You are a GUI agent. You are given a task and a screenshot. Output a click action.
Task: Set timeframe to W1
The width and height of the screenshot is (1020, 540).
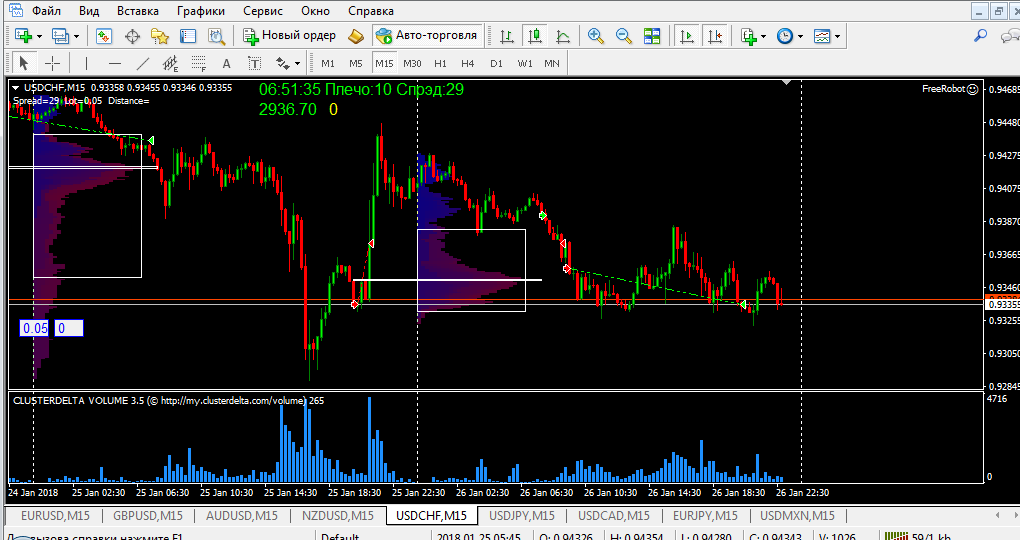[525, 63]
